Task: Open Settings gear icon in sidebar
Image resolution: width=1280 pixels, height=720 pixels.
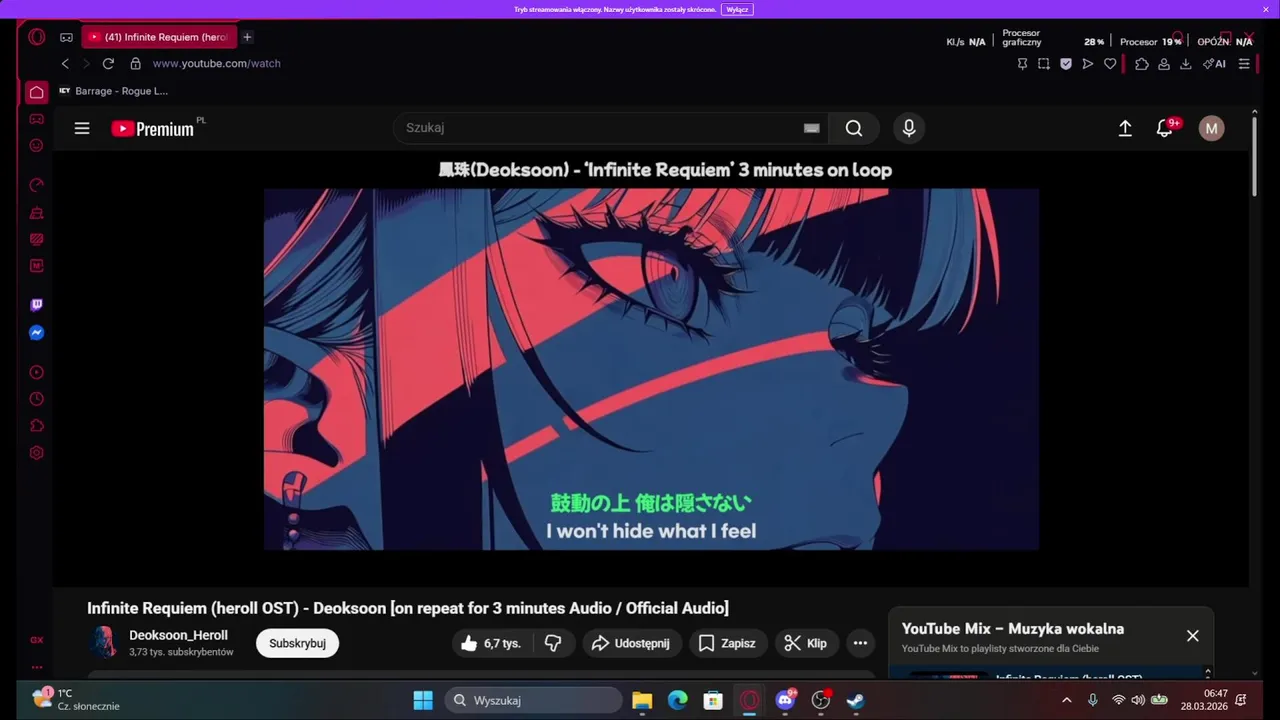Action: pos(37,452)
